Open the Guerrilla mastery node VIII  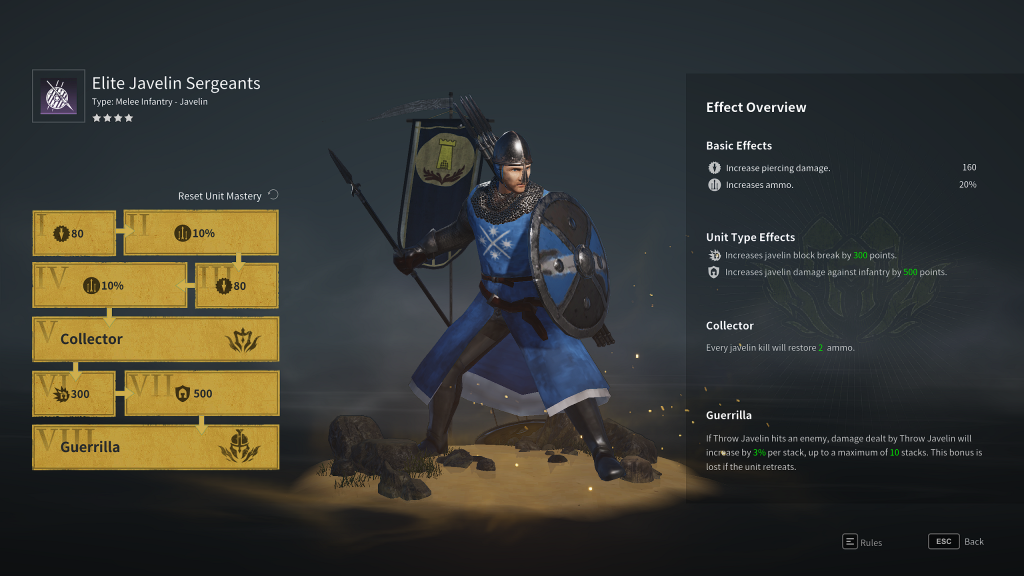pos(155,447)
